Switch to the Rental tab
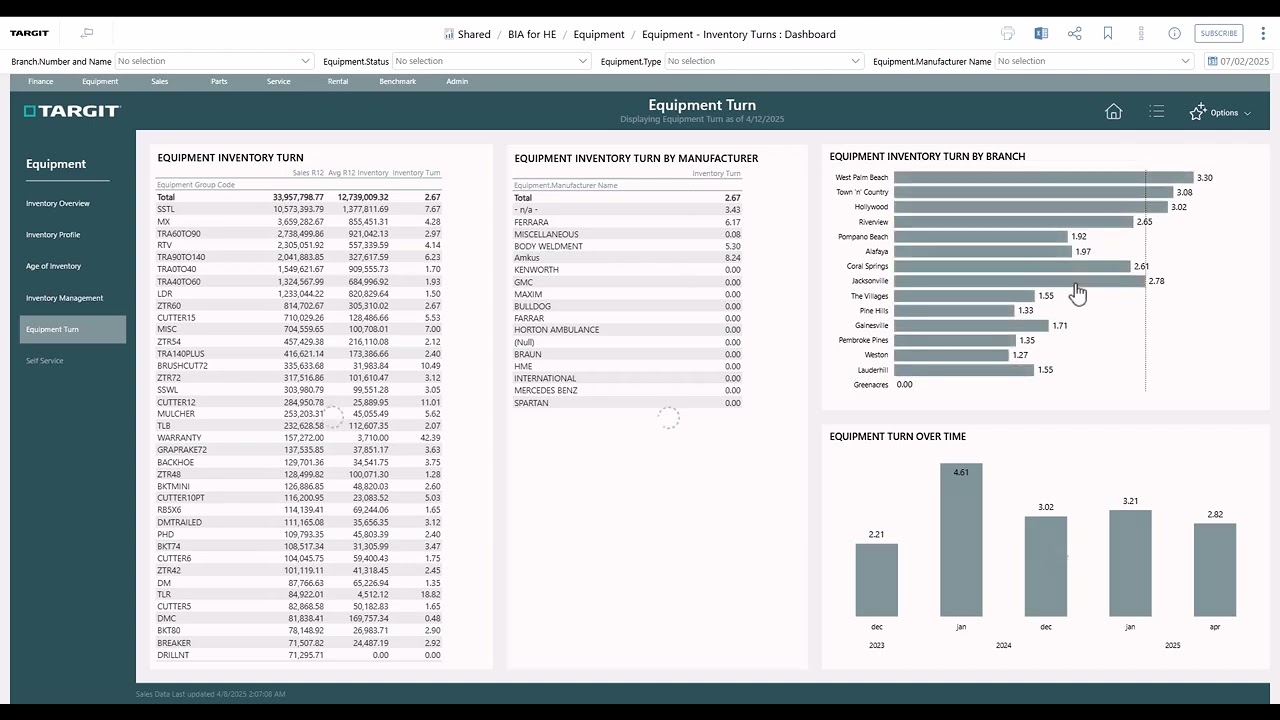 [x=338, y=82]
